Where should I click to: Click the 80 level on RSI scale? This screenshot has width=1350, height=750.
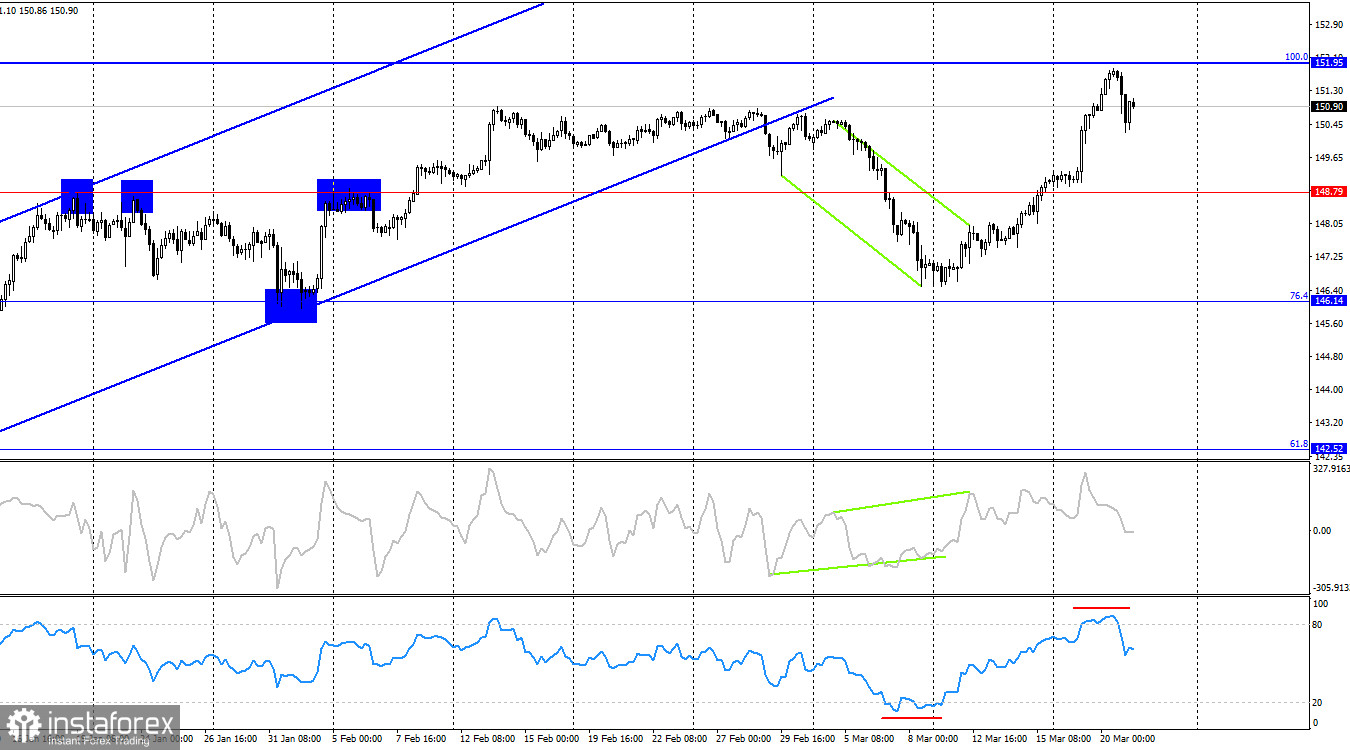[x=1319, y=625]
